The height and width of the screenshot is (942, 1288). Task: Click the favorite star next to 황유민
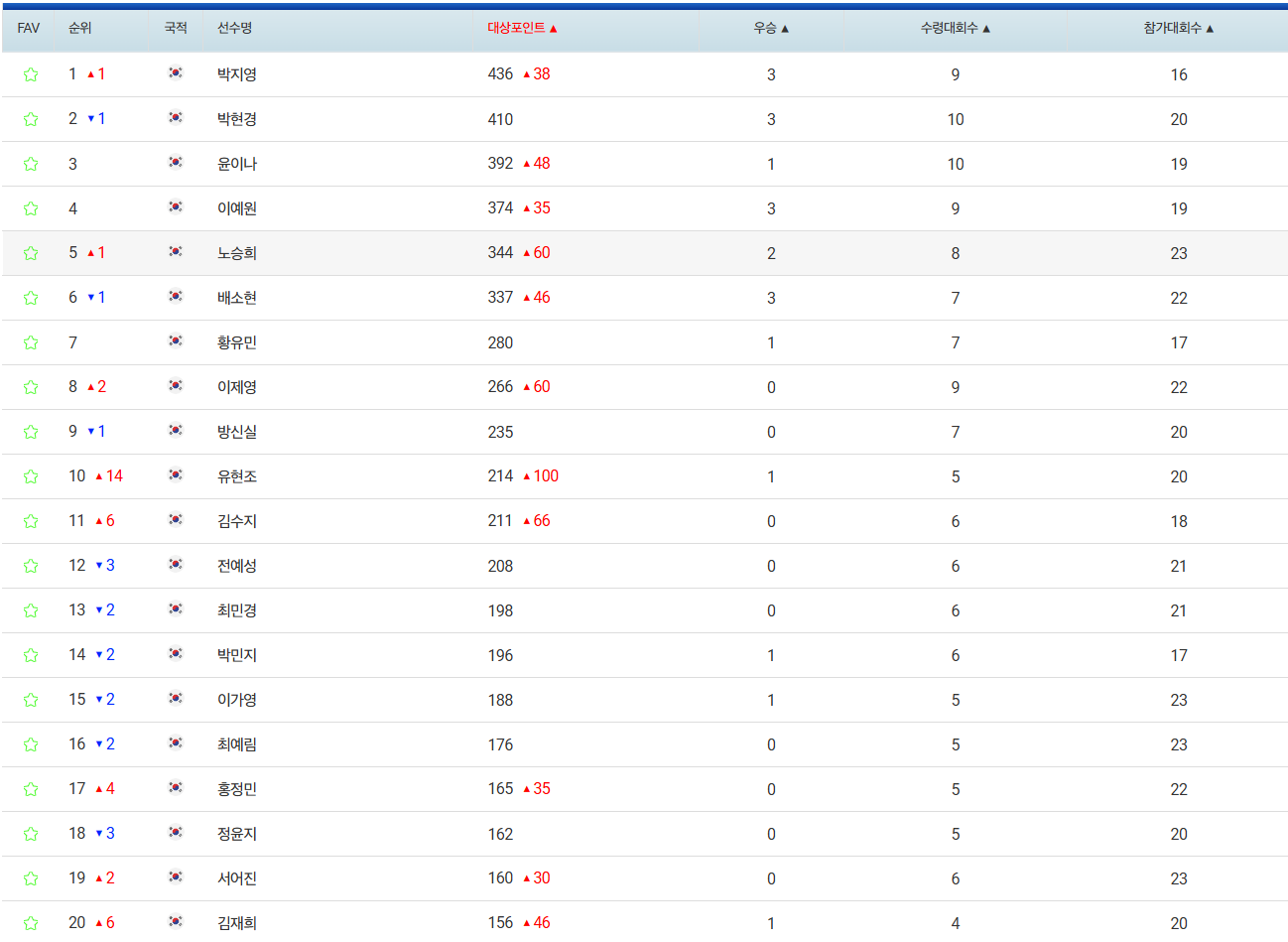(x=31, y=341)
